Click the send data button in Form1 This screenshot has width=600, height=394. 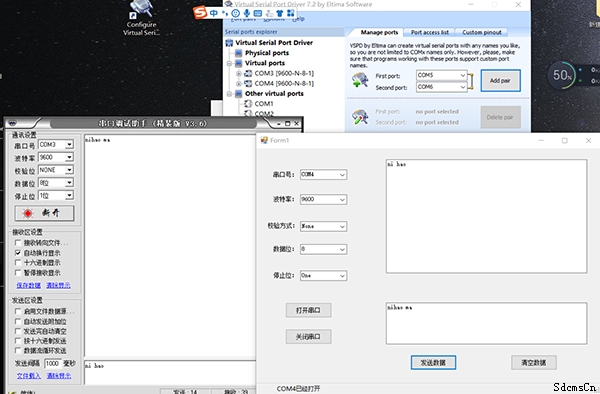[433, 362]
